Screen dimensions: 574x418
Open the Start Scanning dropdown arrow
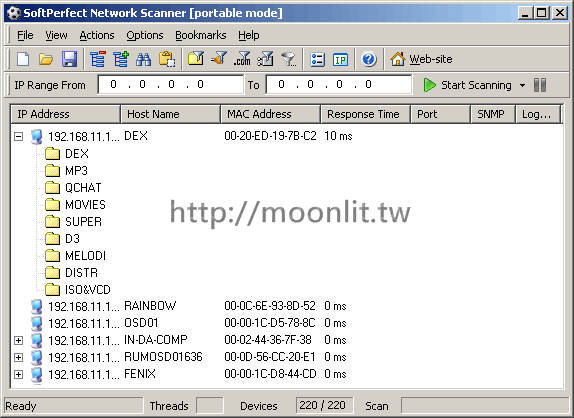point(522,85)
